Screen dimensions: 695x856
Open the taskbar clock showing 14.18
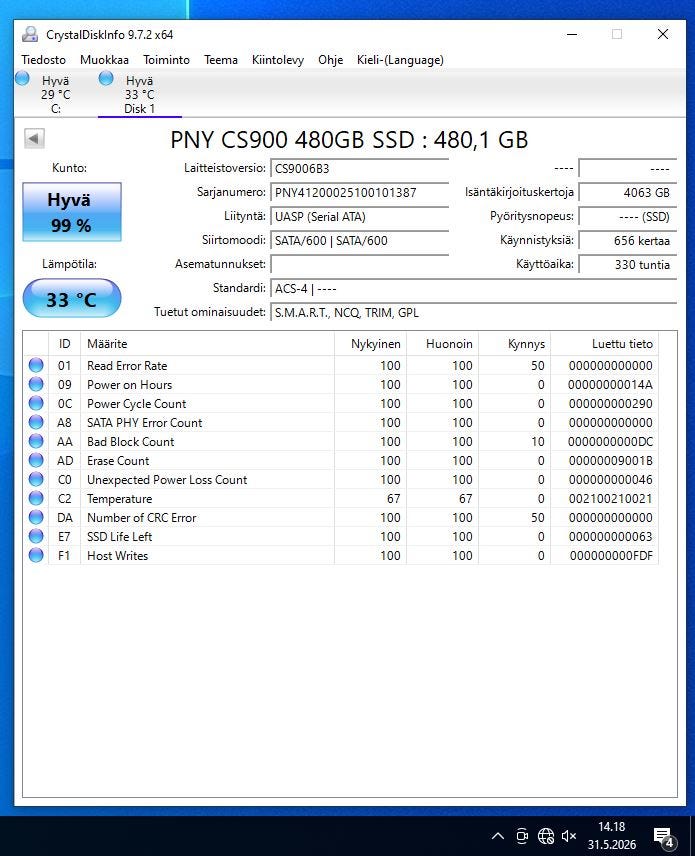click(x=611, y=835)
